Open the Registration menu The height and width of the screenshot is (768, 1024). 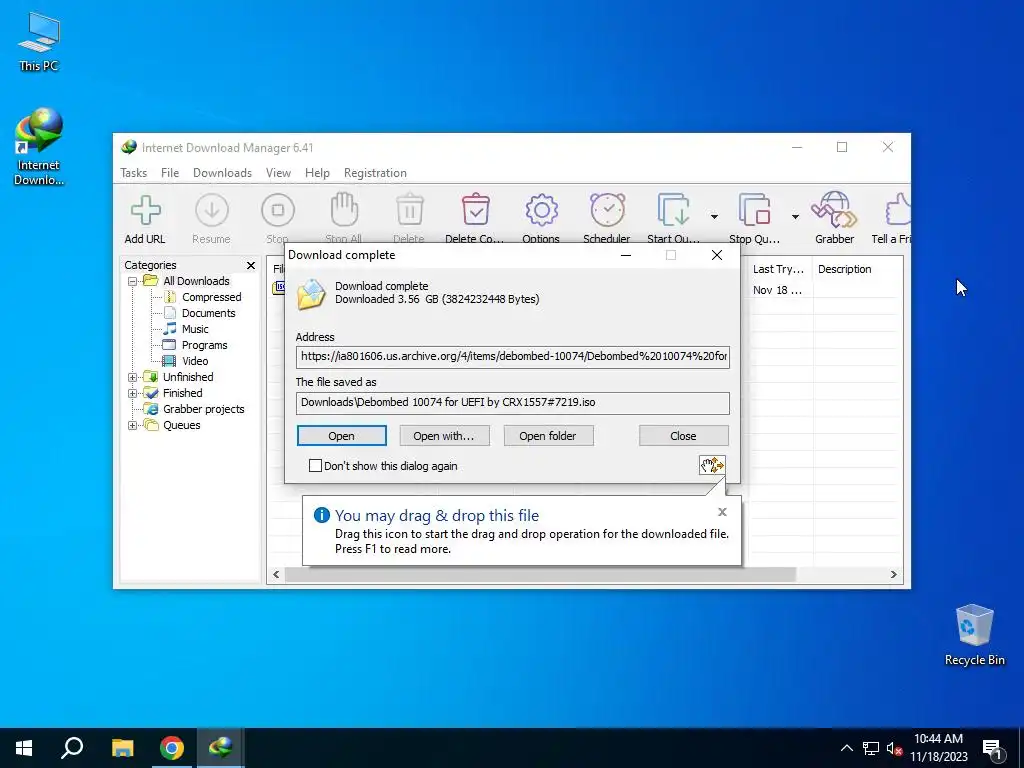(x=375, y=173)
